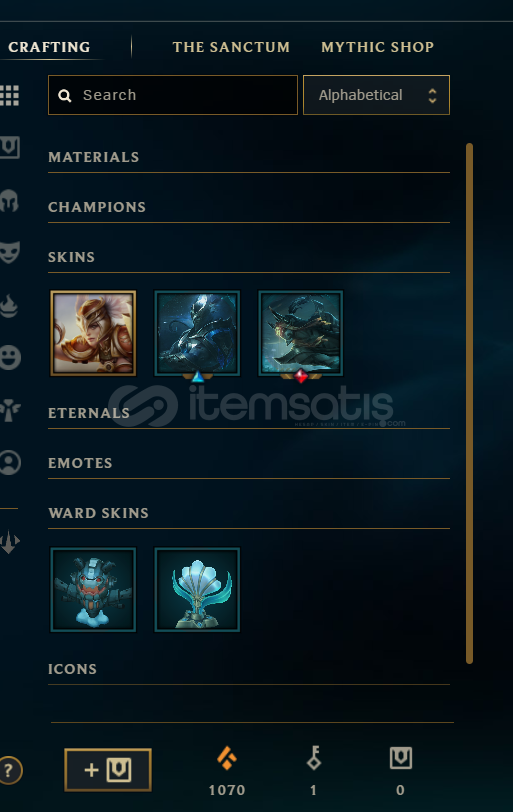Filter loot by champions helmet icon
513x812 pixels.
click(x=9, y=201)
